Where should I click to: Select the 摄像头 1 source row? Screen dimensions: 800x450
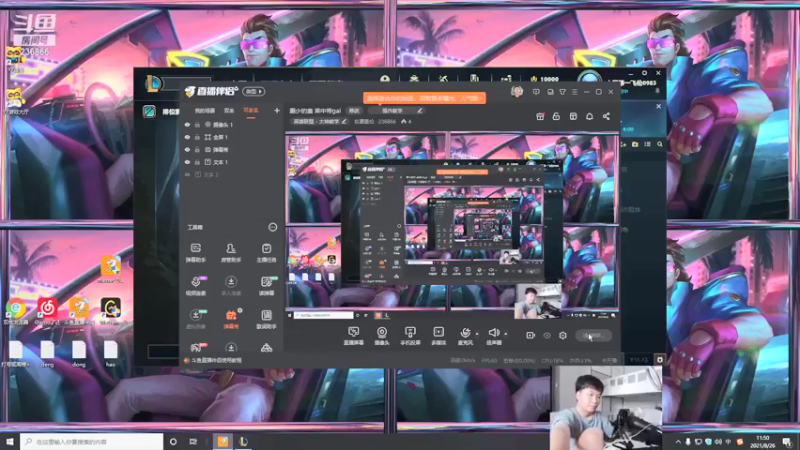click(232, 124)
